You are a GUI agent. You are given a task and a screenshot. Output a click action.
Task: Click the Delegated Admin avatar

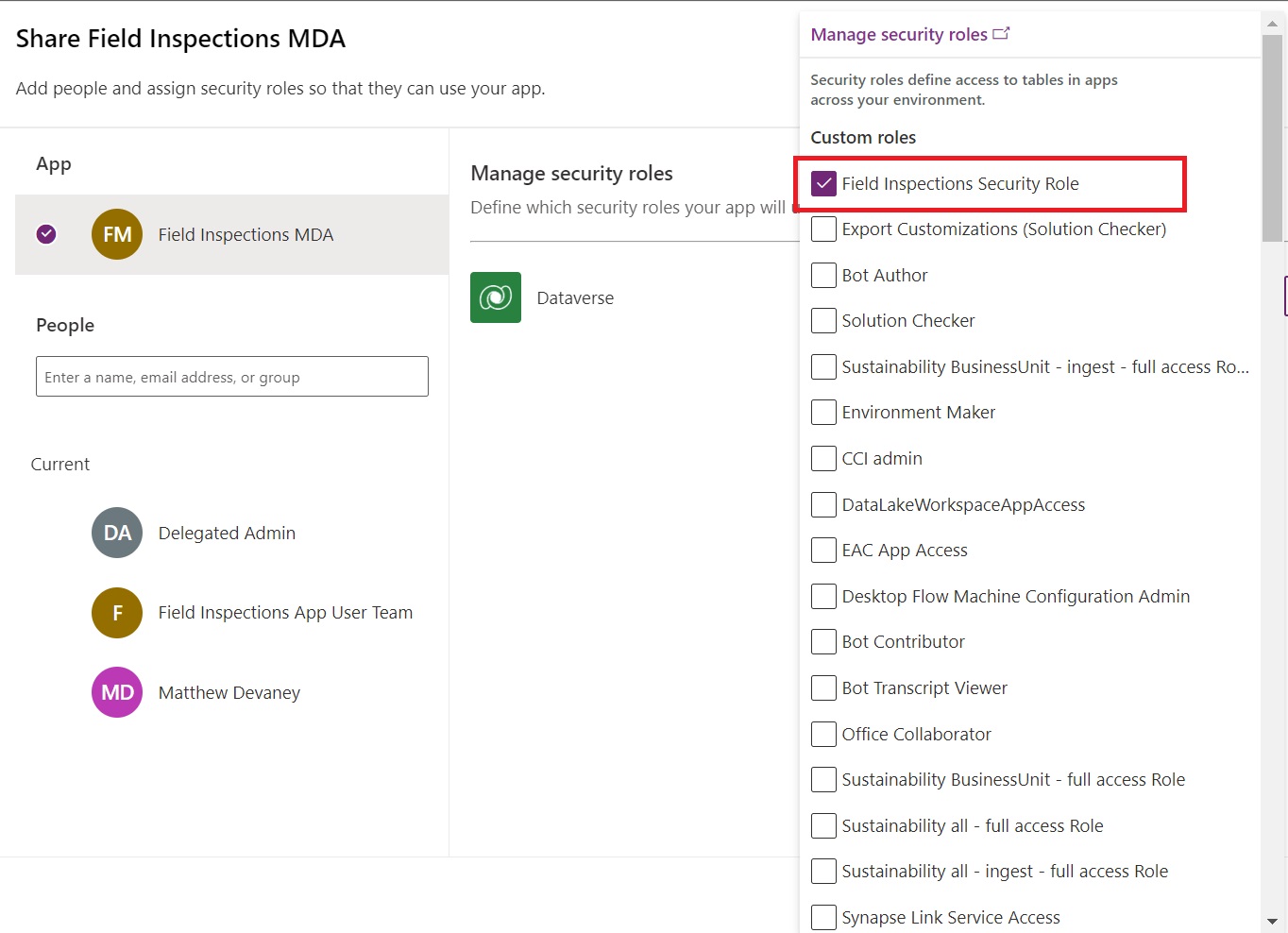point(116,533)
